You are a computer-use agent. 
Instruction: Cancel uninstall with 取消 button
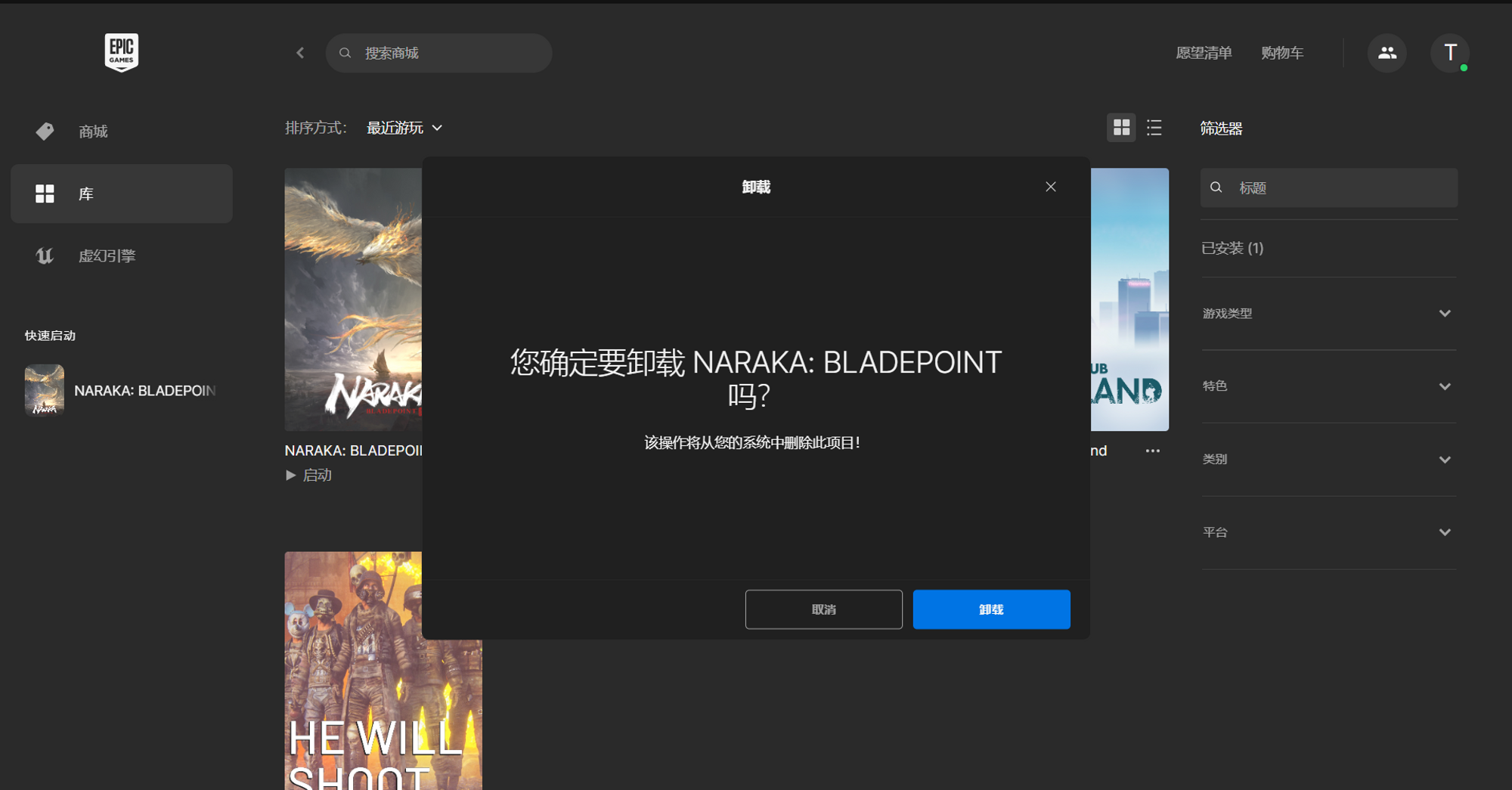[x=823, y=609]
